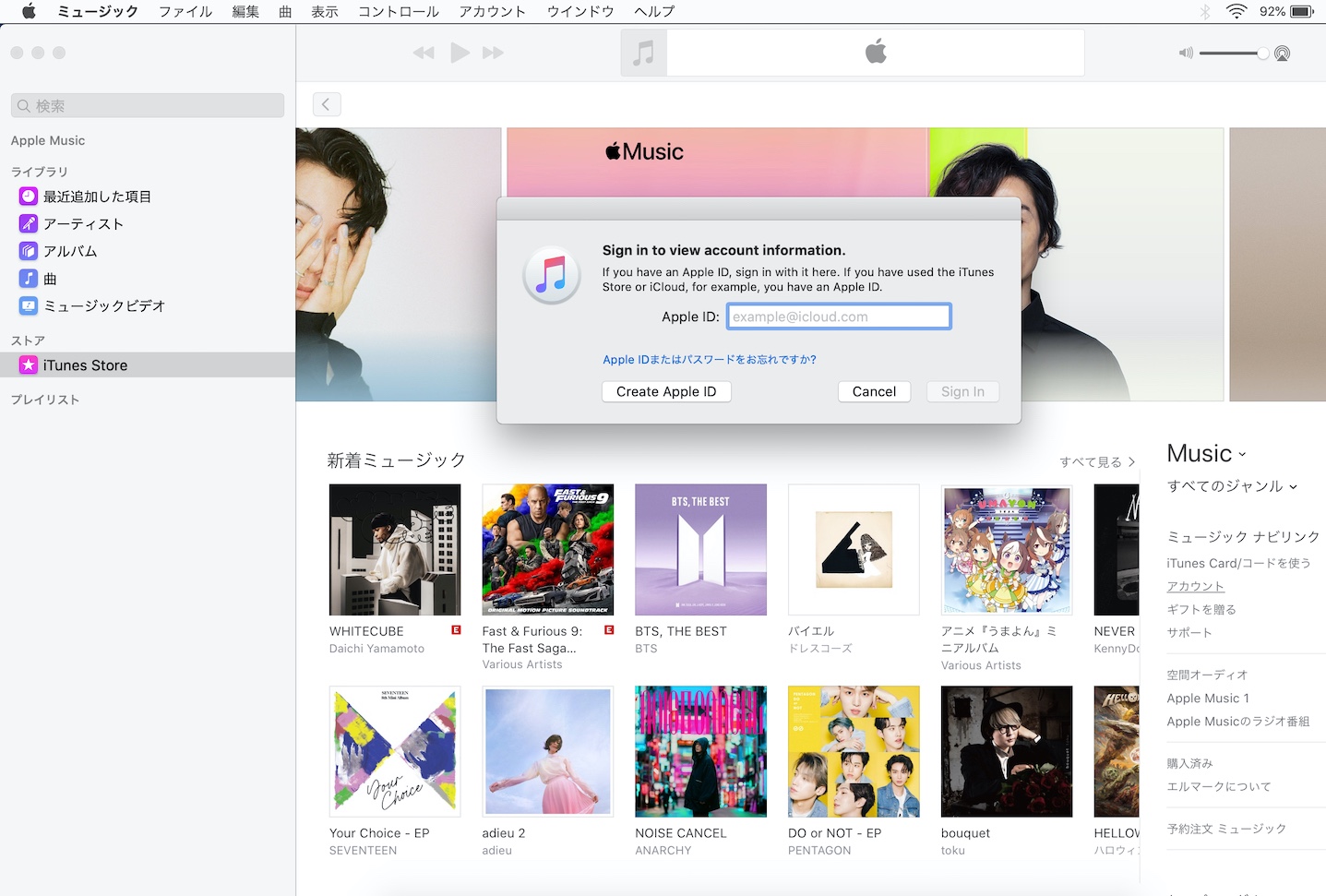The image size is (1326, 896).
Task: Open the うまよん mini album cover
Action: click(x=1007, y=550)
